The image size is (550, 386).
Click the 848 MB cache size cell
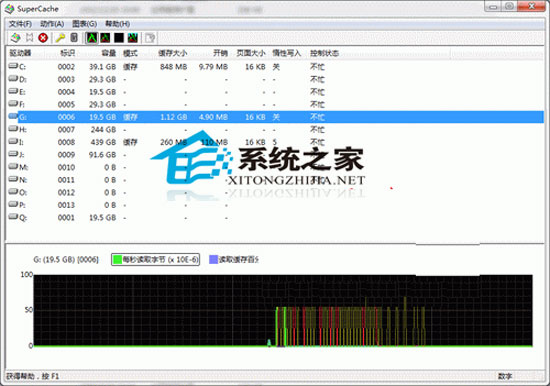tap(173, 67)
